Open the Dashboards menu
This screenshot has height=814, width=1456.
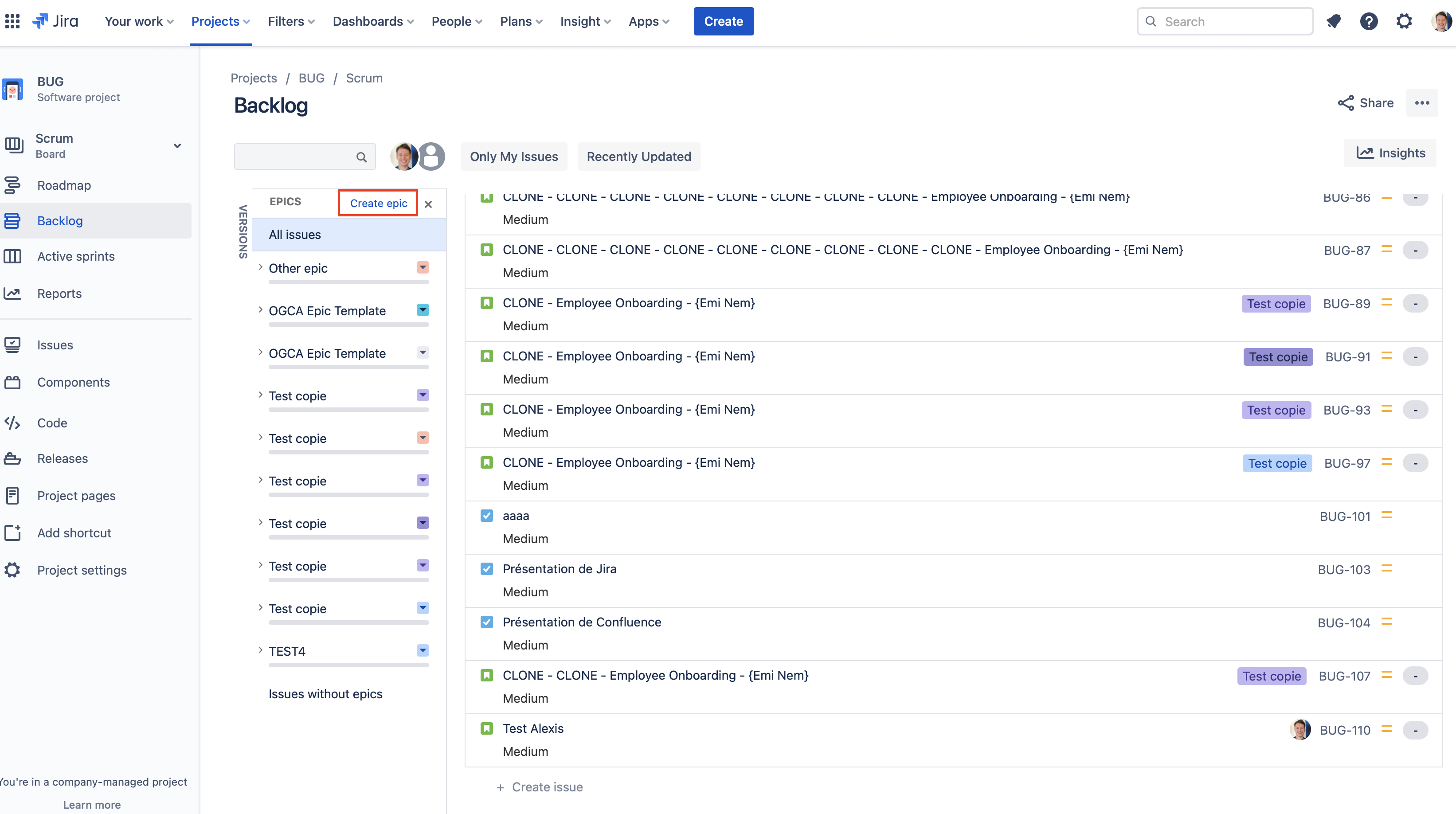[373, 21]
